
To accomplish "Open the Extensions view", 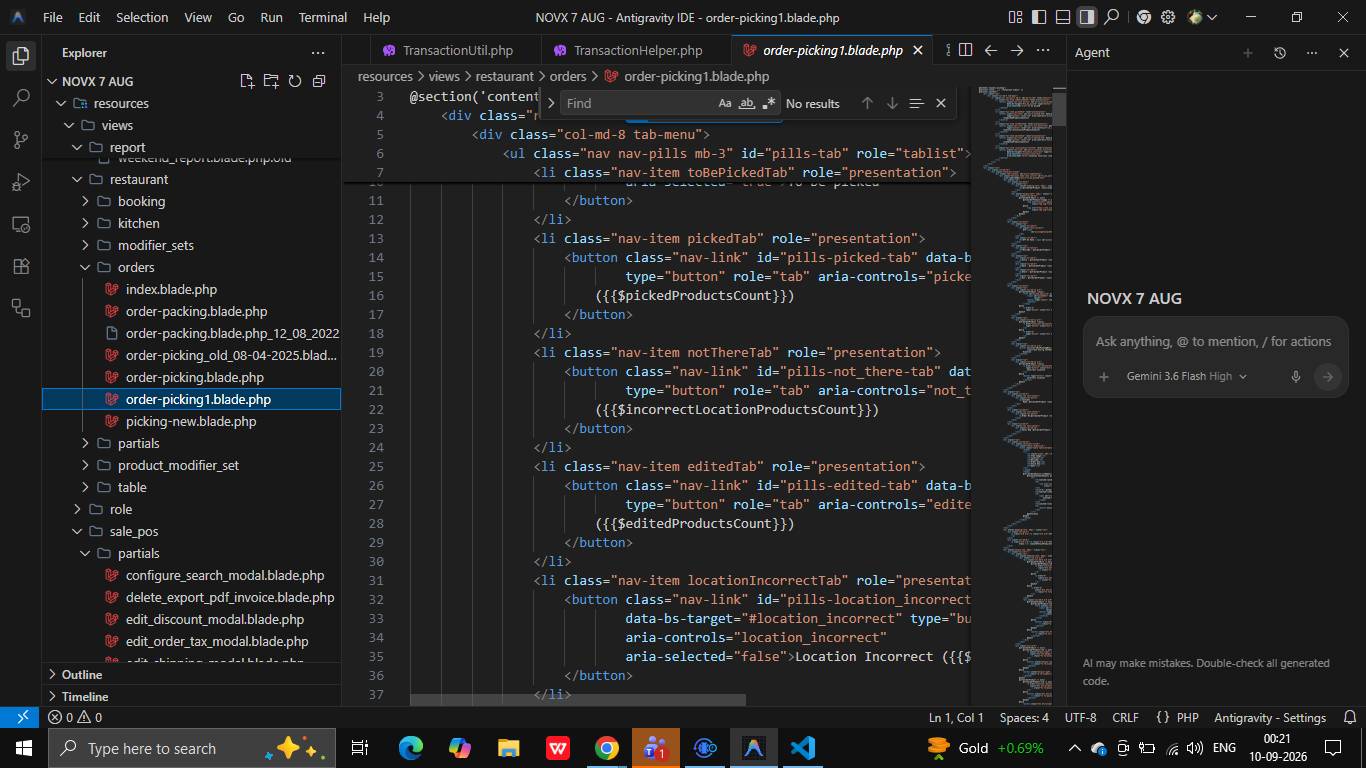I will [21, 266].
